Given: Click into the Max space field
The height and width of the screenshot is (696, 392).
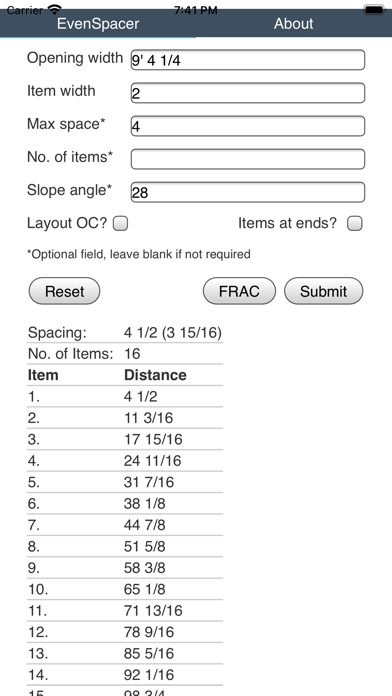Looking at the screenshot, I should coord(248,126).
